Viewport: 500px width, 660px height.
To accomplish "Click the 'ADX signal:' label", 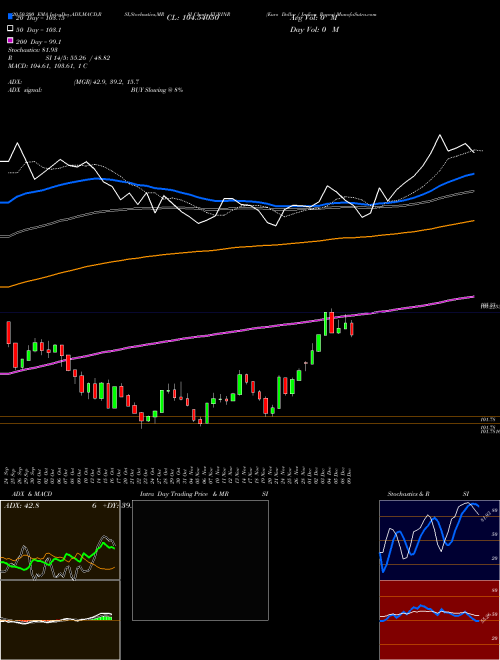I will pos(25,90).
